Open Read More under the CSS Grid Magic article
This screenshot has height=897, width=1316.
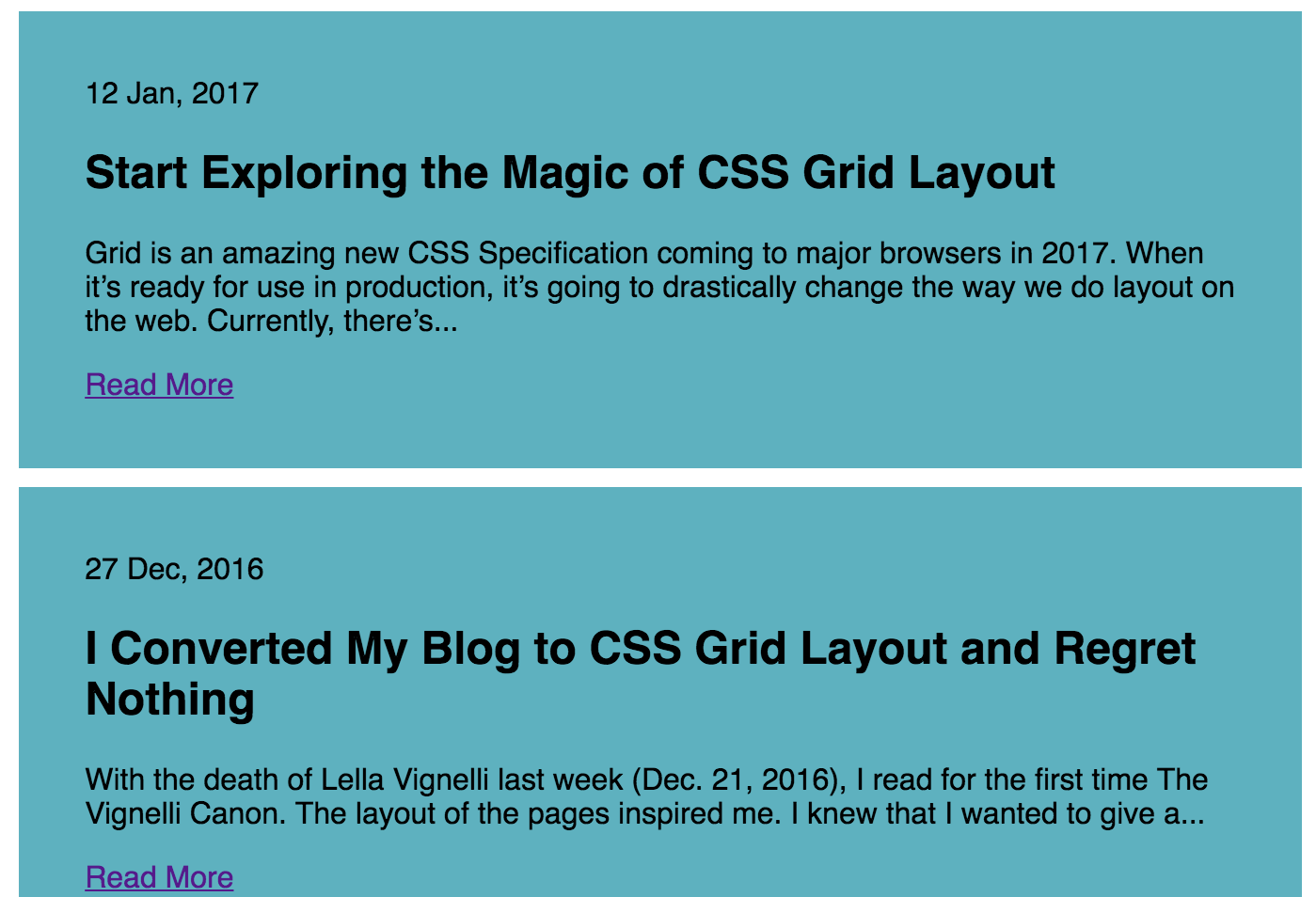coord(159,385)
